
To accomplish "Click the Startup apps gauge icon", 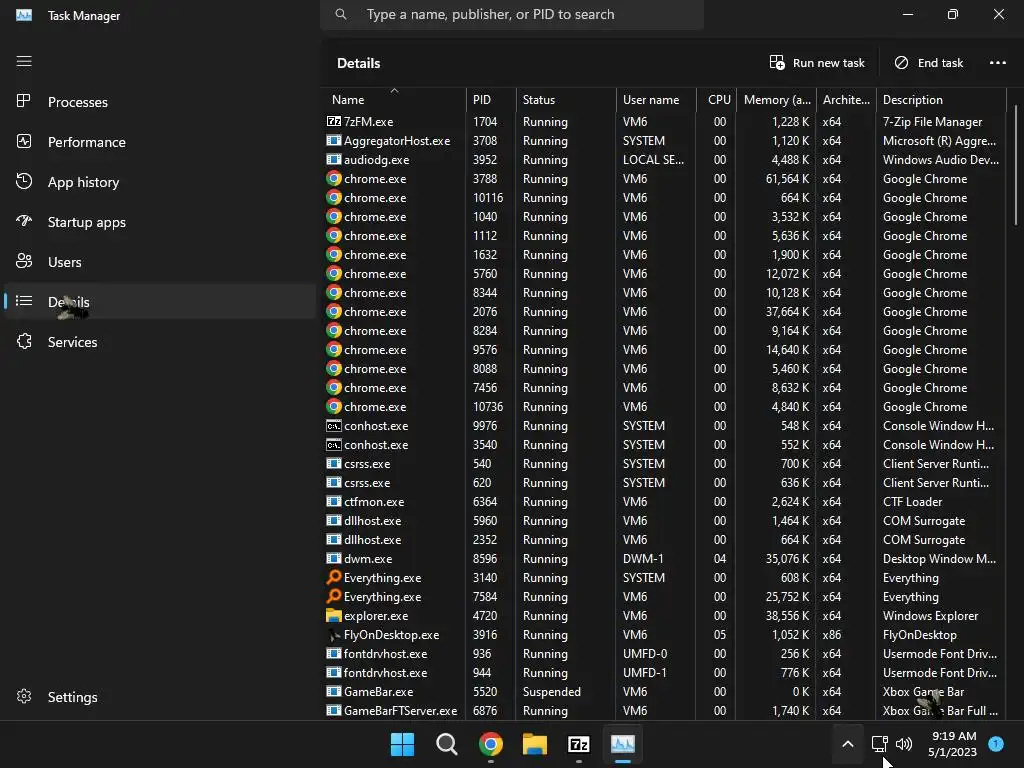I will click(24, 221).
